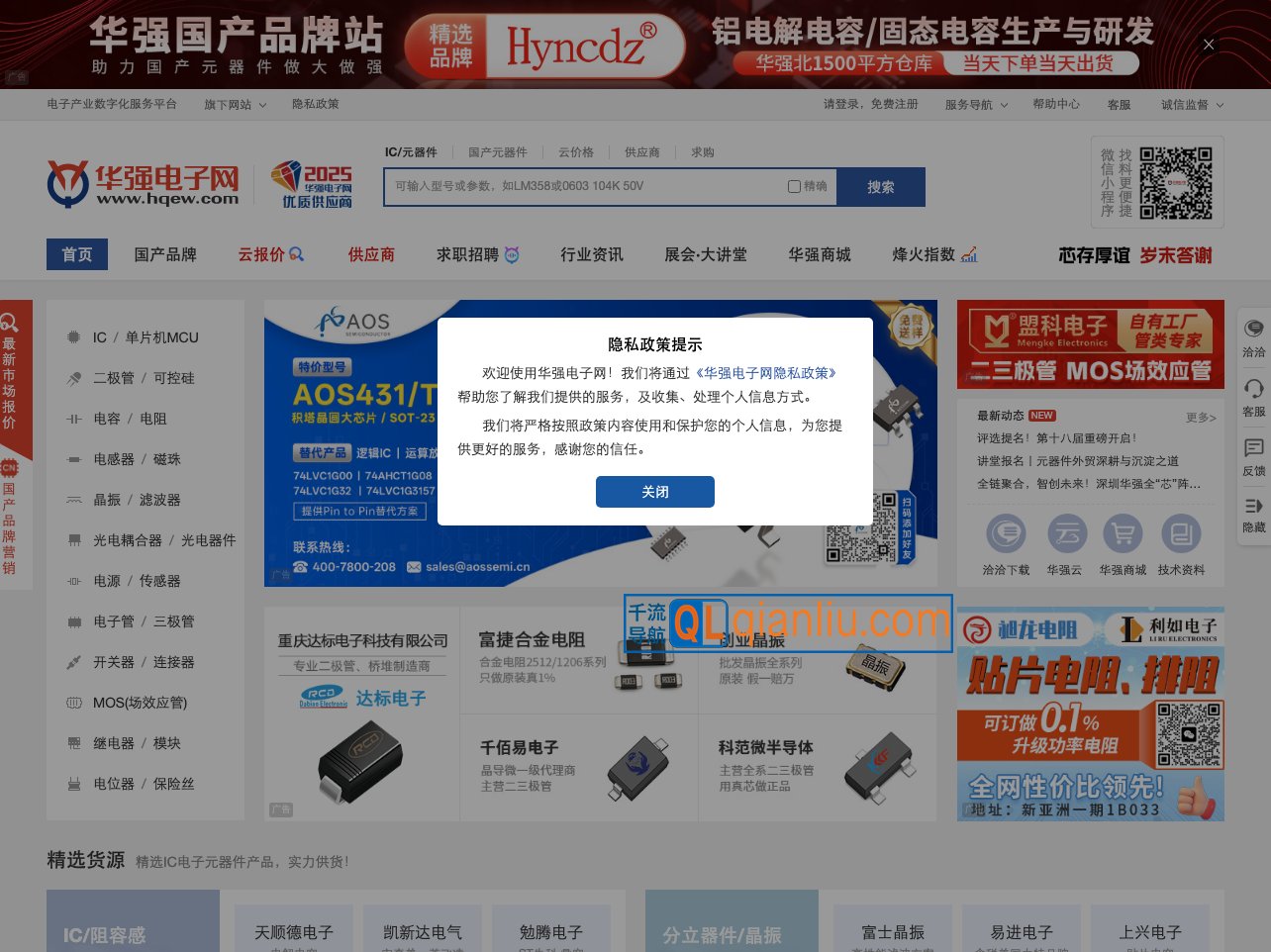This screenshot has width=1271, height=952.
Task: Close the privacy notice with 关闭 button
Action: coord(655,492)
